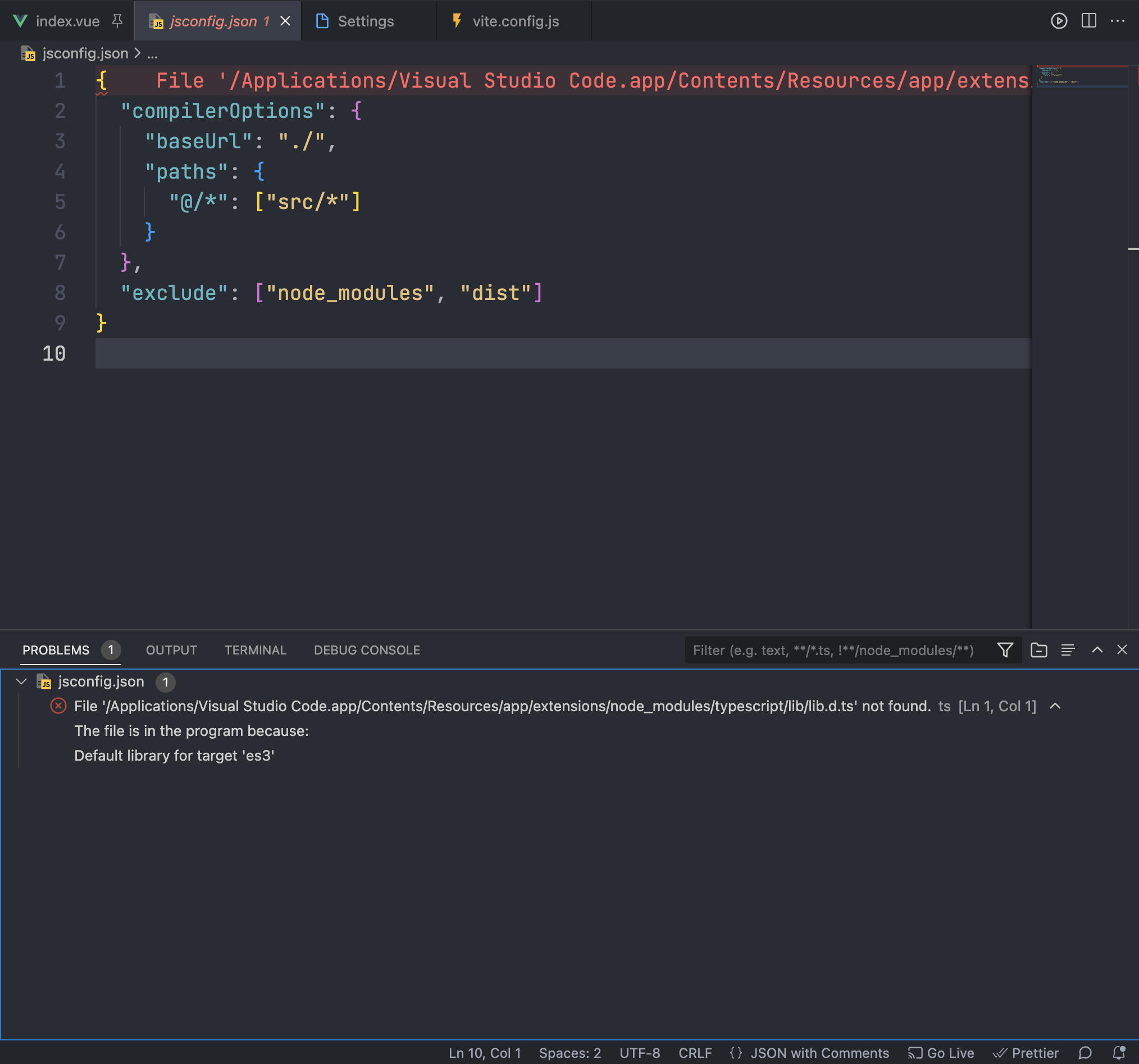Click the feedback chat icon in status bar
The width and height of the screenshot is (1139, 1064).
pyautogui.click(x=1086, y=1053)
